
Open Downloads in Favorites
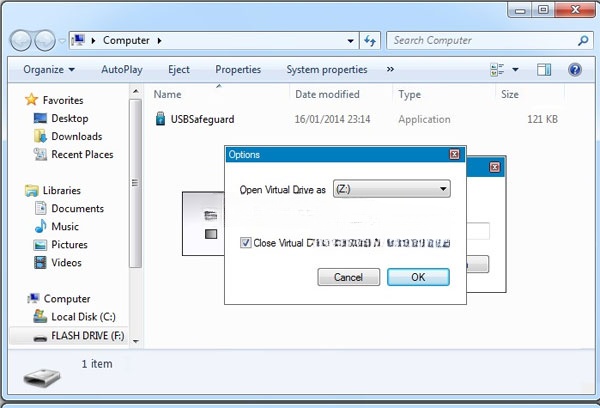point(77,136)
